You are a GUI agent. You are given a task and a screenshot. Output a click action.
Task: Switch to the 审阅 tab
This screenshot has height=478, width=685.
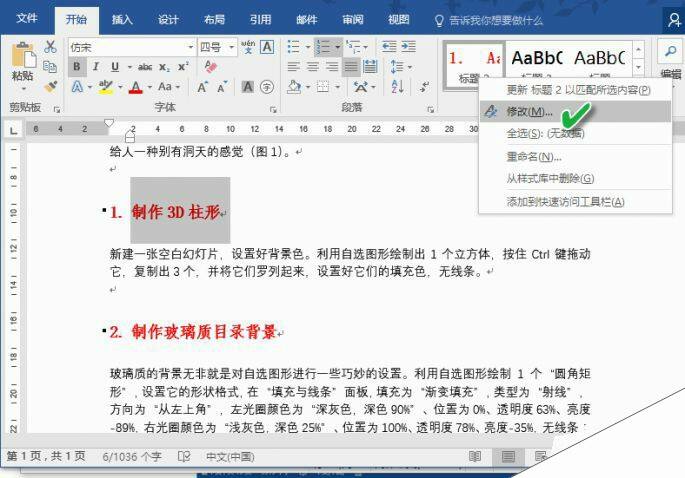coord(353,19)
